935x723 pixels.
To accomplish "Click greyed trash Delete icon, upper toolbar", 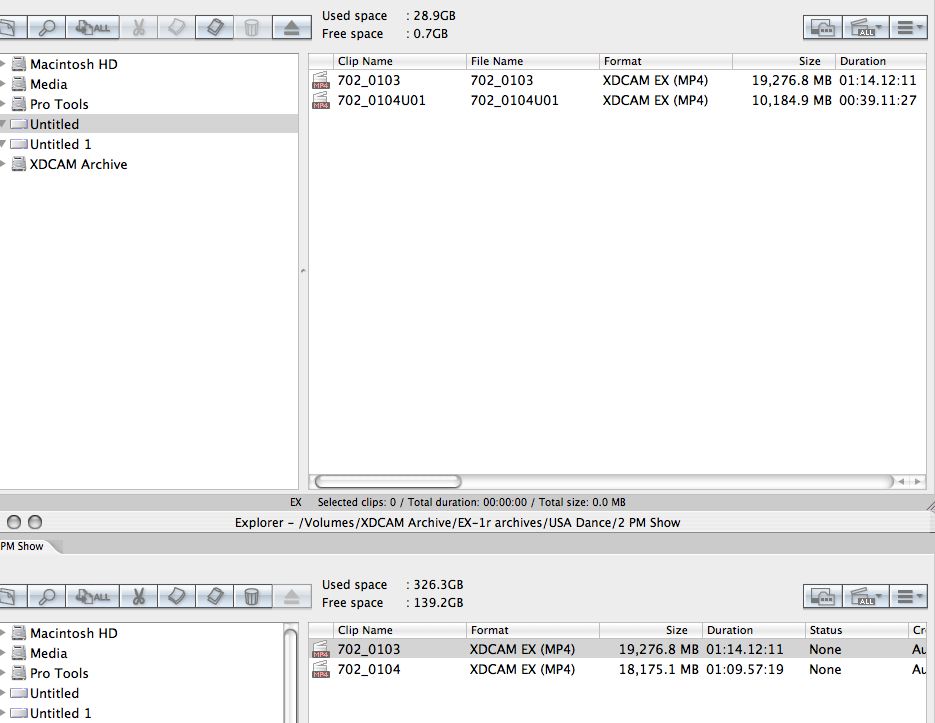I will [x=252, y=27].
